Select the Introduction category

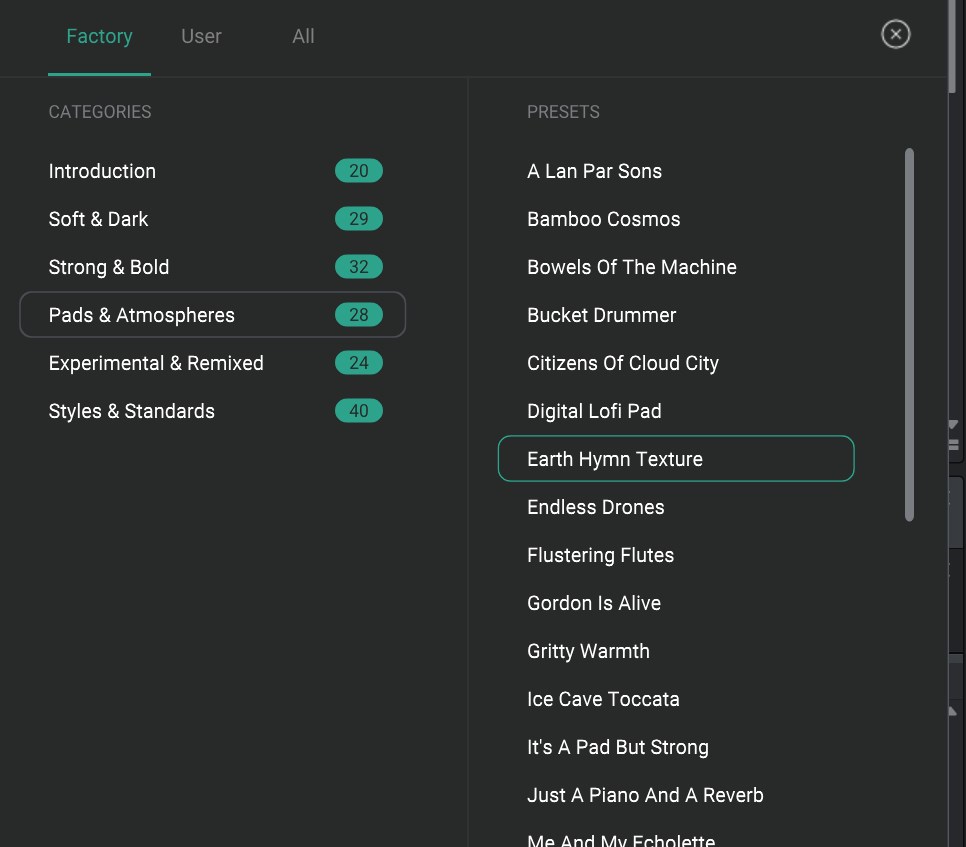(x=102, y=171)
